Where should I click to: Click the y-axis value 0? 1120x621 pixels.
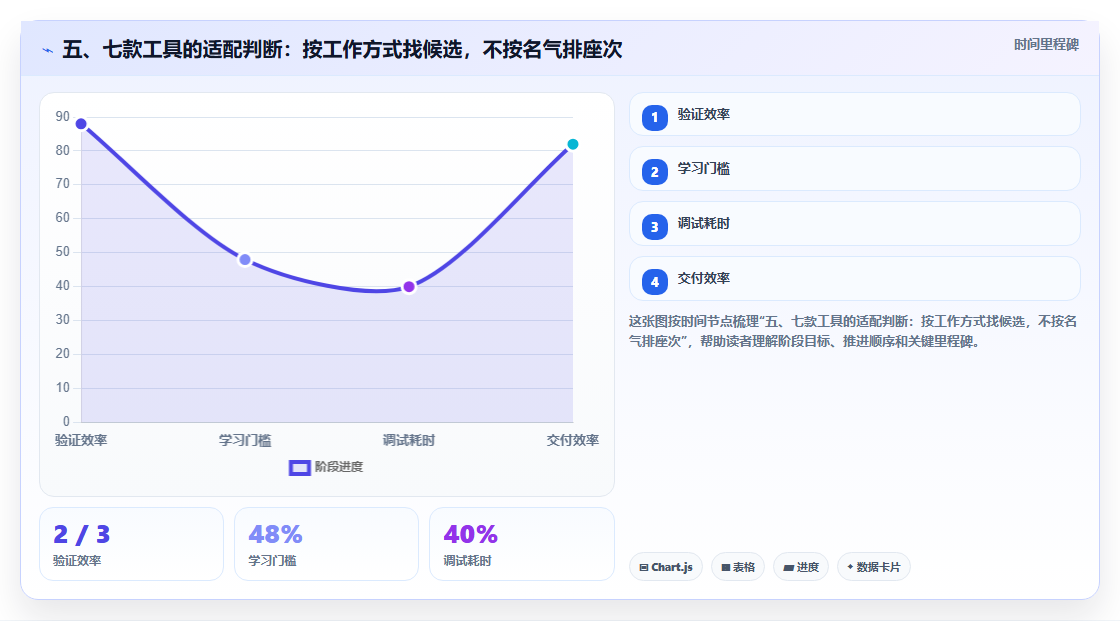coord(66,422)
